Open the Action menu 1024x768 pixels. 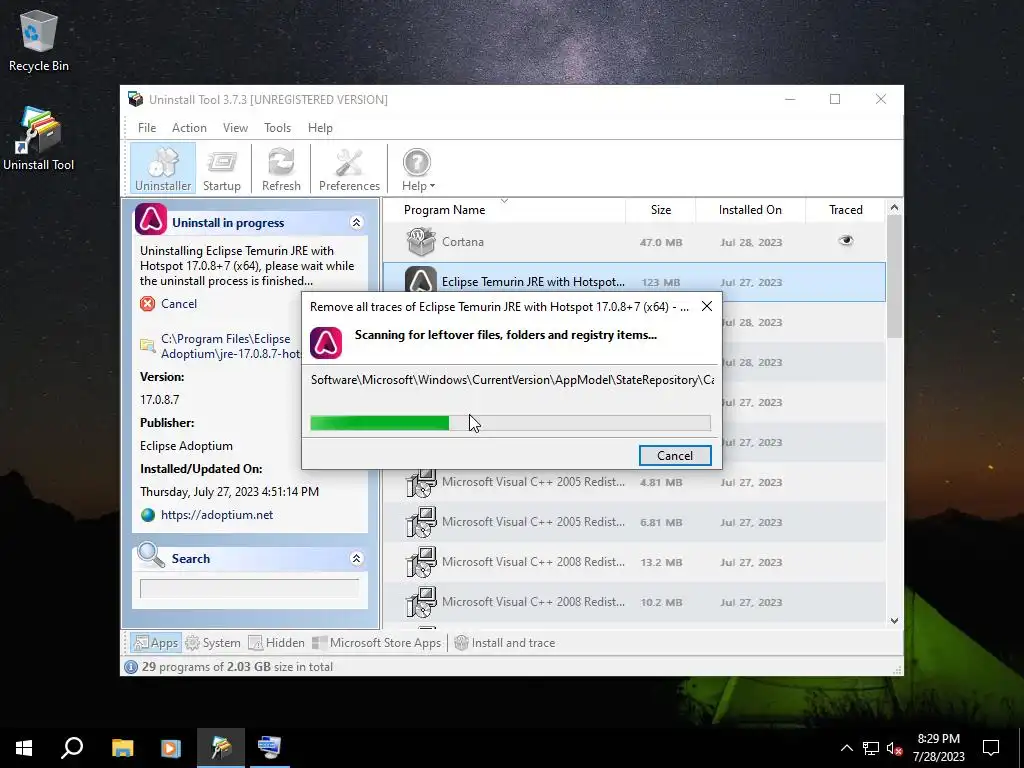click(x=189, y=128)
